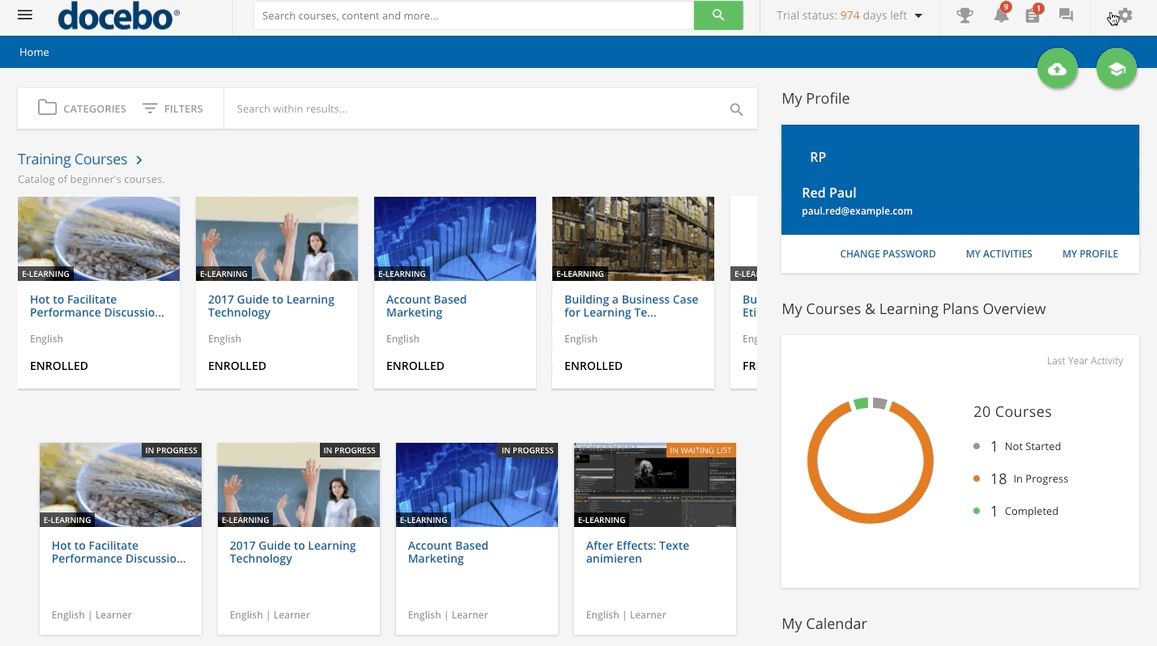The width and height of the screenshot is (1157, 646).
Task: Click Not Started legend entry
Action: pyautogui.click(x=1017, y=446)
